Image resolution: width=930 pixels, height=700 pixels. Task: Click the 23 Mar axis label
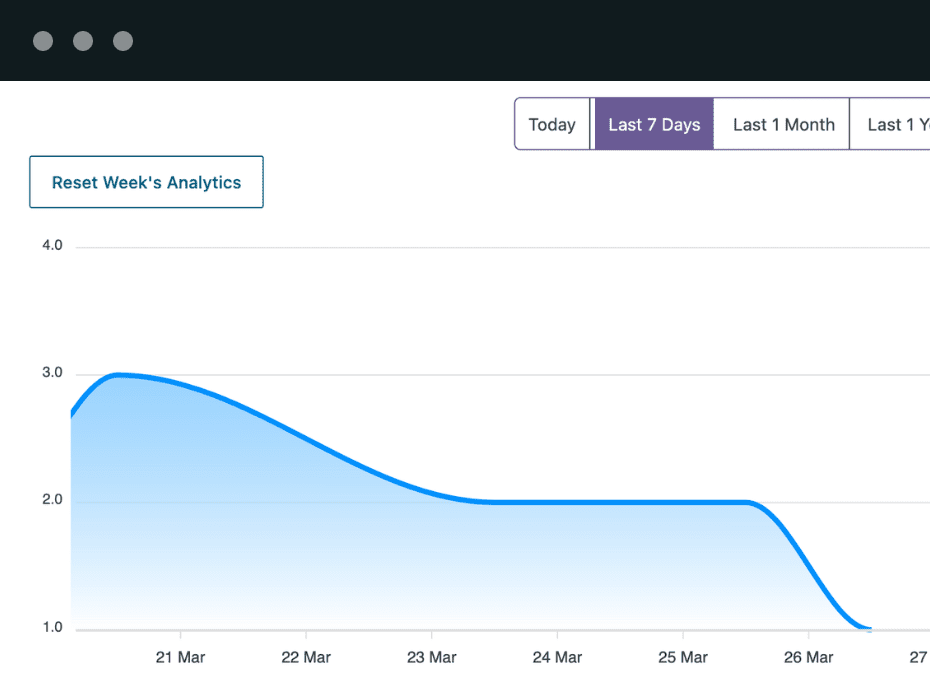tap(431, 658)
